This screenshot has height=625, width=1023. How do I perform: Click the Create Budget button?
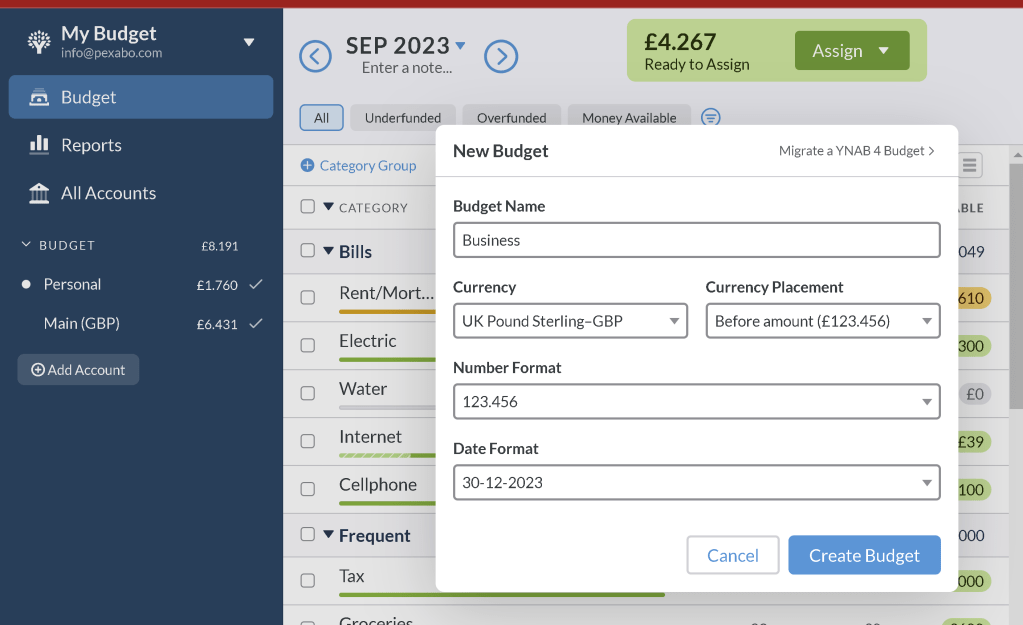tap(864, 555)
